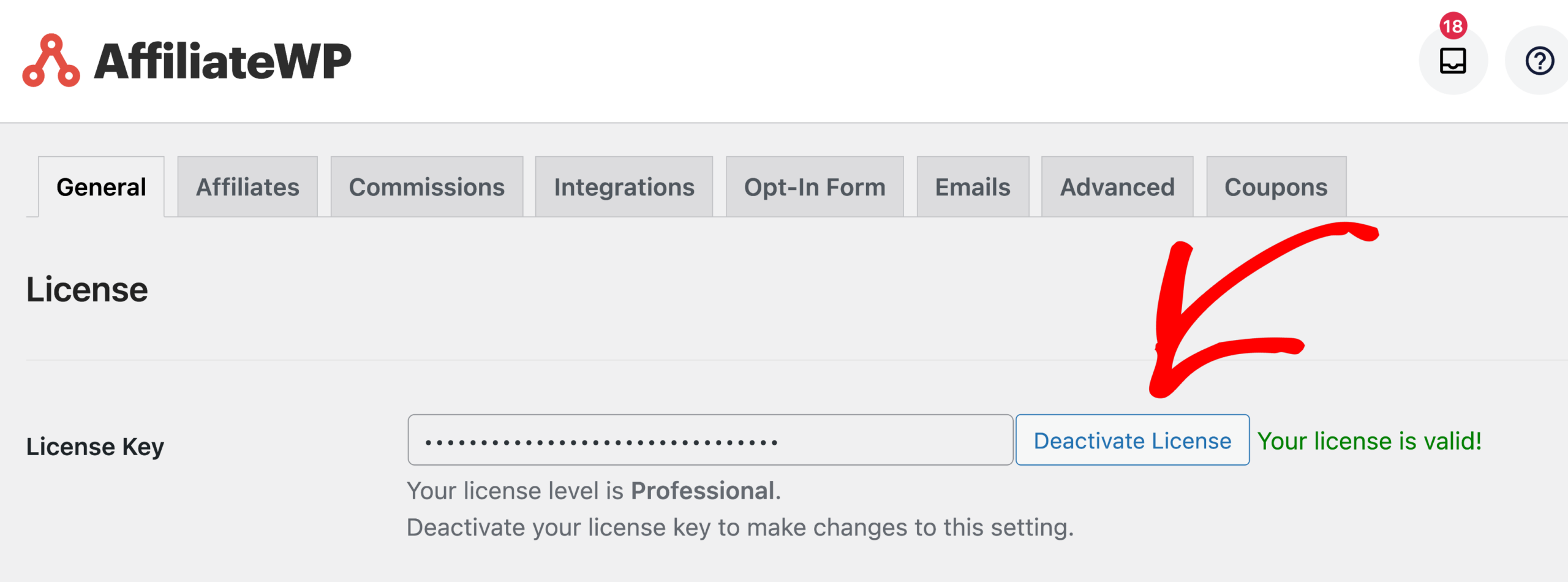Click the Deactivate License button
This screenshot has width=1568, height=582.
(x=1133, y=440)
